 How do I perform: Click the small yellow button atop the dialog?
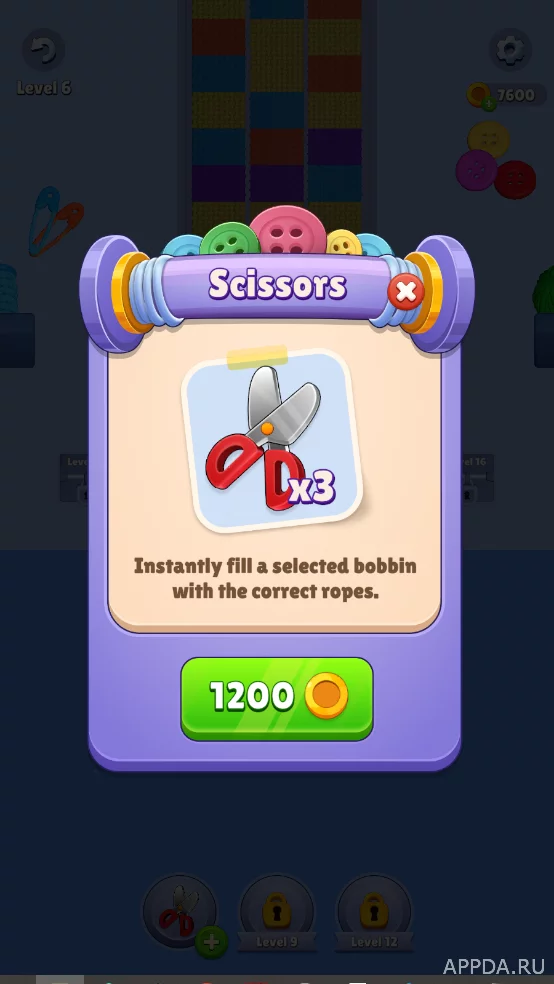344,243
